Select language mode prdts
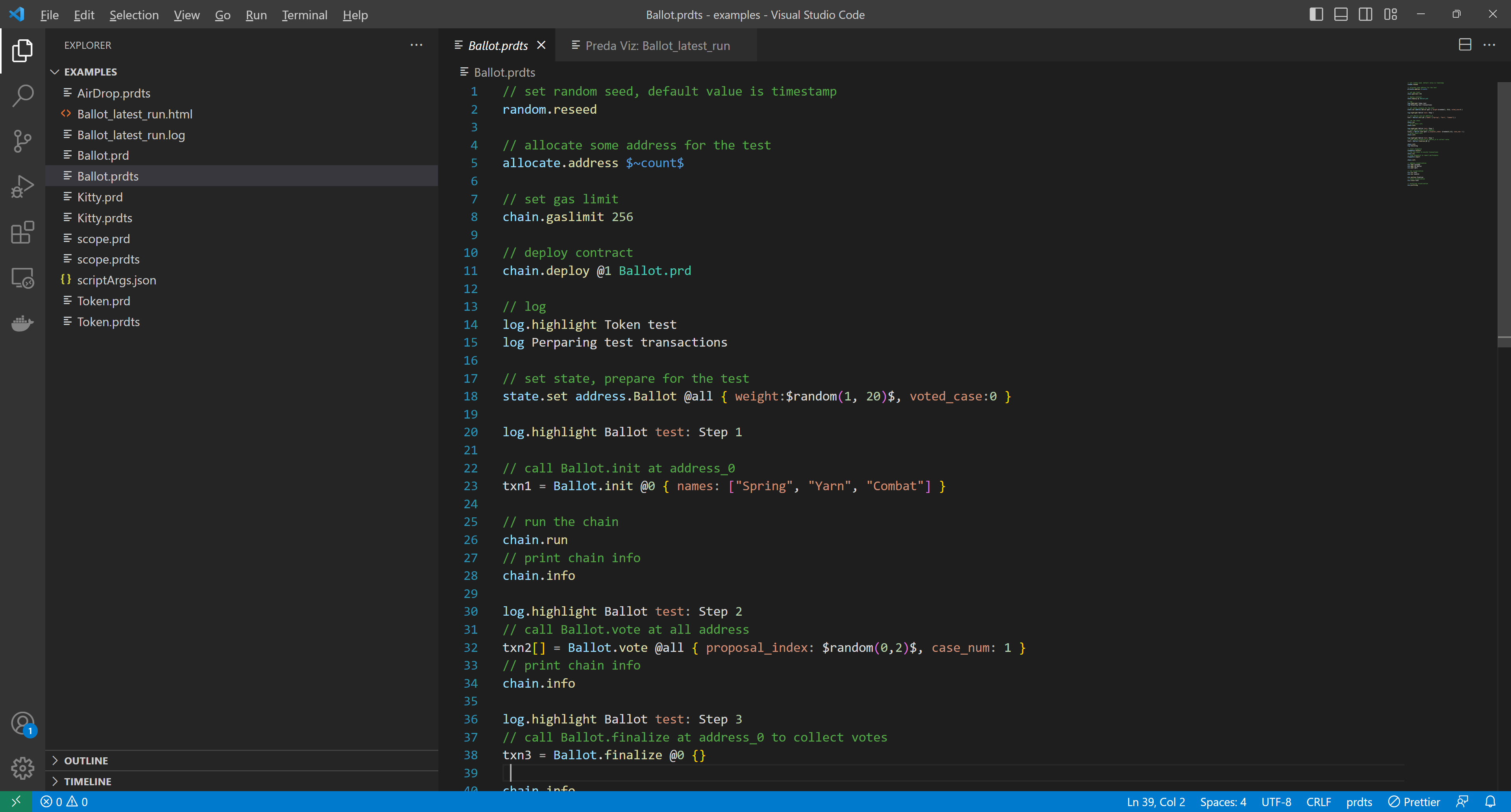Screen dimensions: 1511x812 click(x=1358, y=801)
